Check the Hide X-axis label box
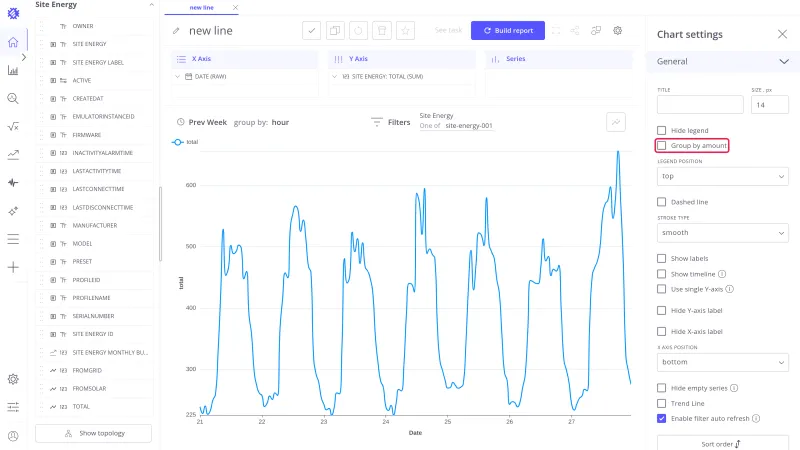The width and height of the screenshot is (800, 450). [661, 332]
